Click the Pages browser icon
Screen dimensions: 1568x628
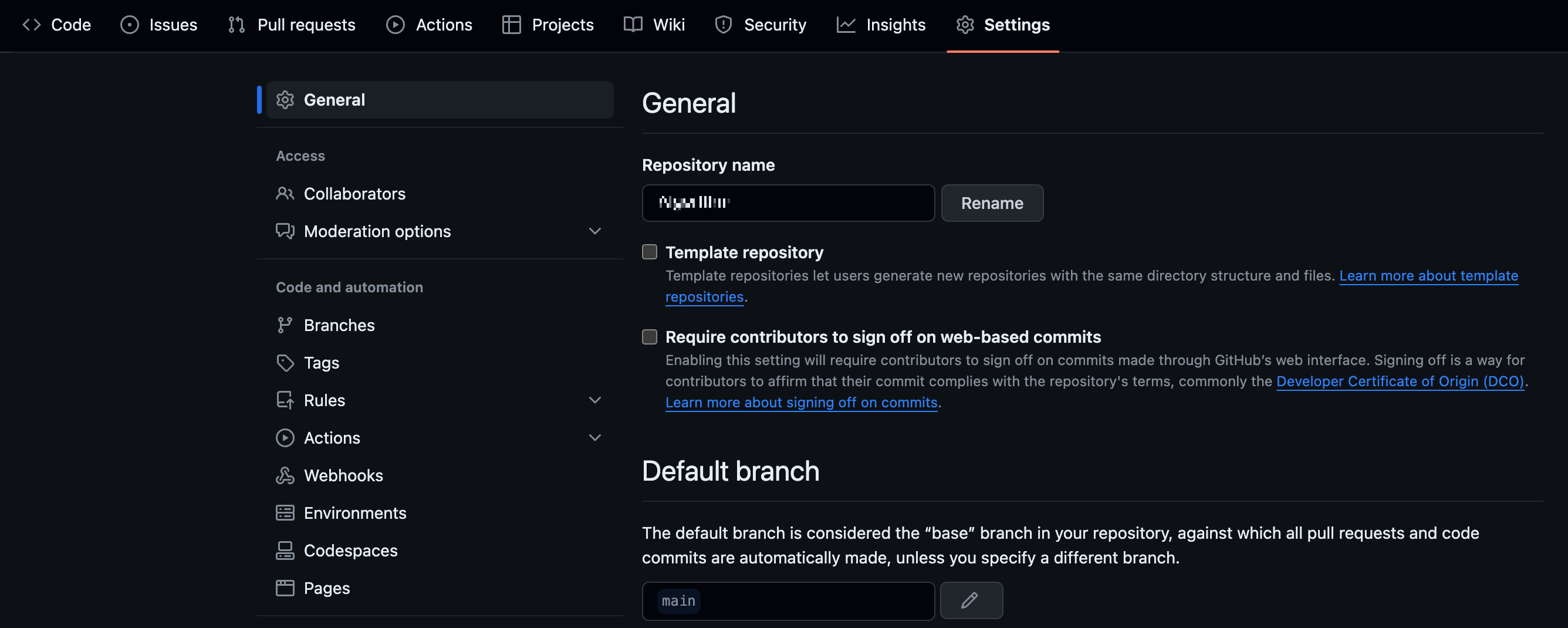pos(285,588)
